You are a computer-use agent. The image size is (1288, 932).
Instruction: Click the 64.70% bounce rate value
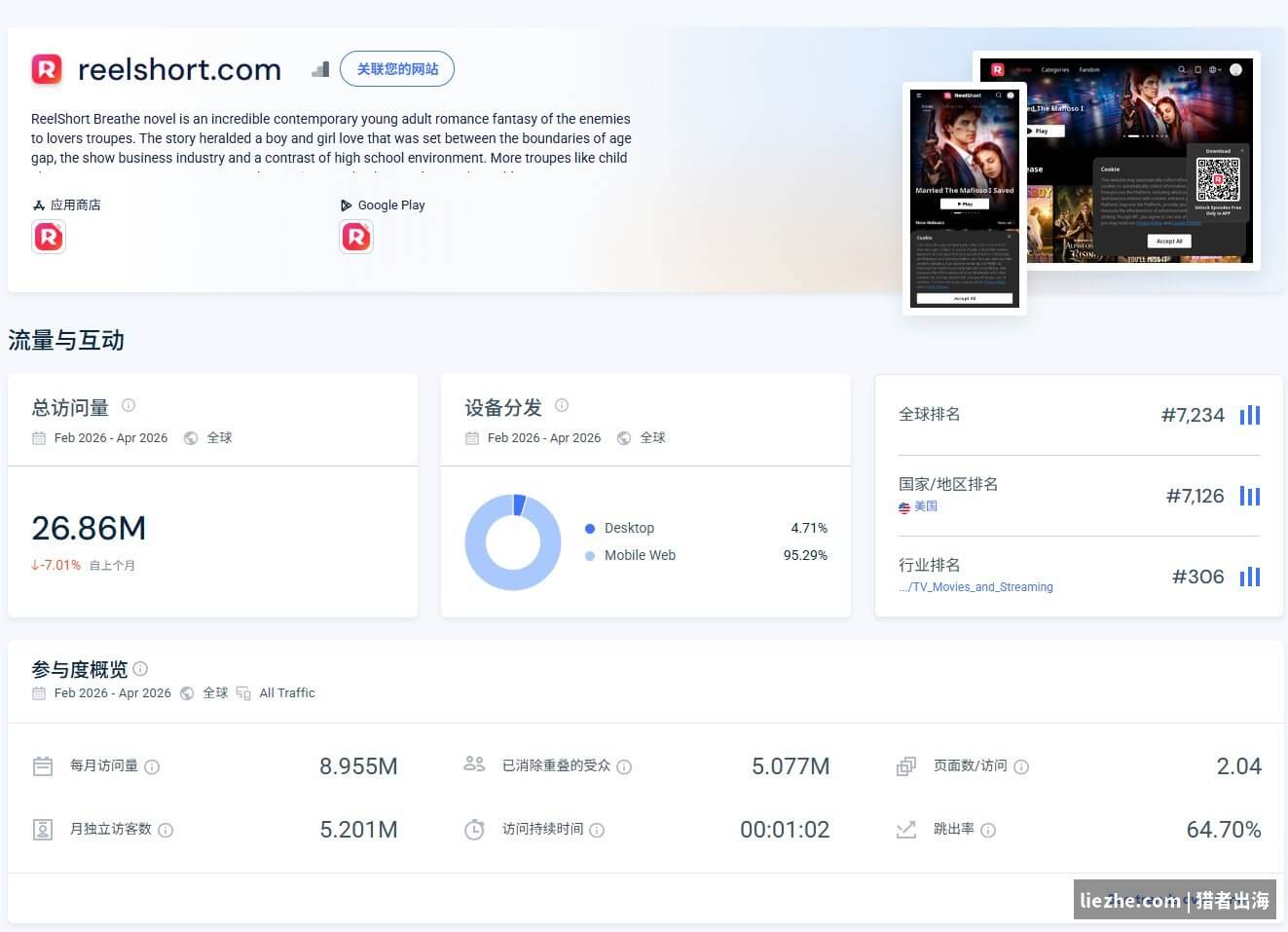point(1224,831)
